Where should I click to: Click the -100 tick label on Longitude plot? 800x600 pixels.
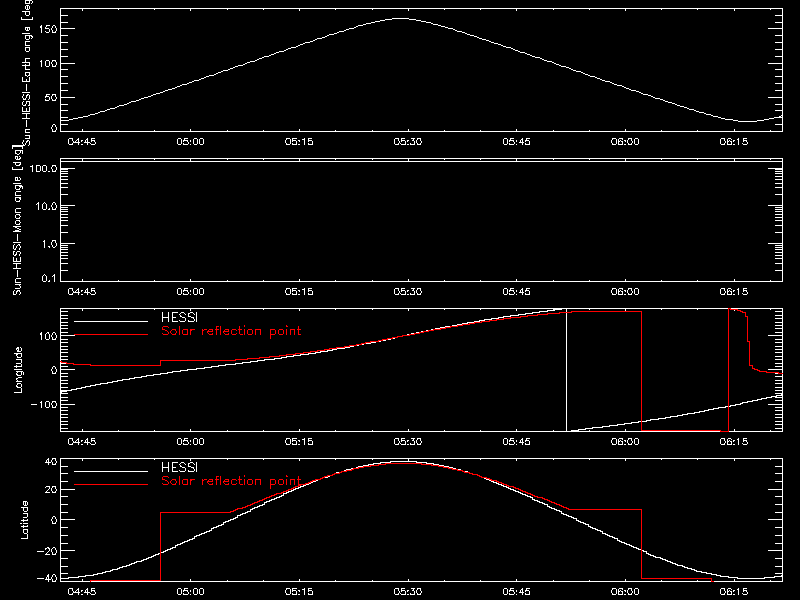click(x=44, y=404)
